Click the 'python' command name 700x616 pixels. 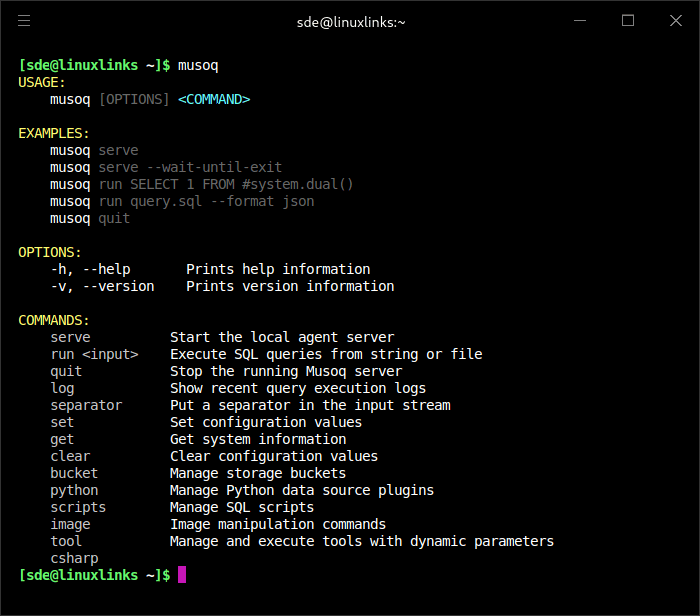[x=74, y=491]
